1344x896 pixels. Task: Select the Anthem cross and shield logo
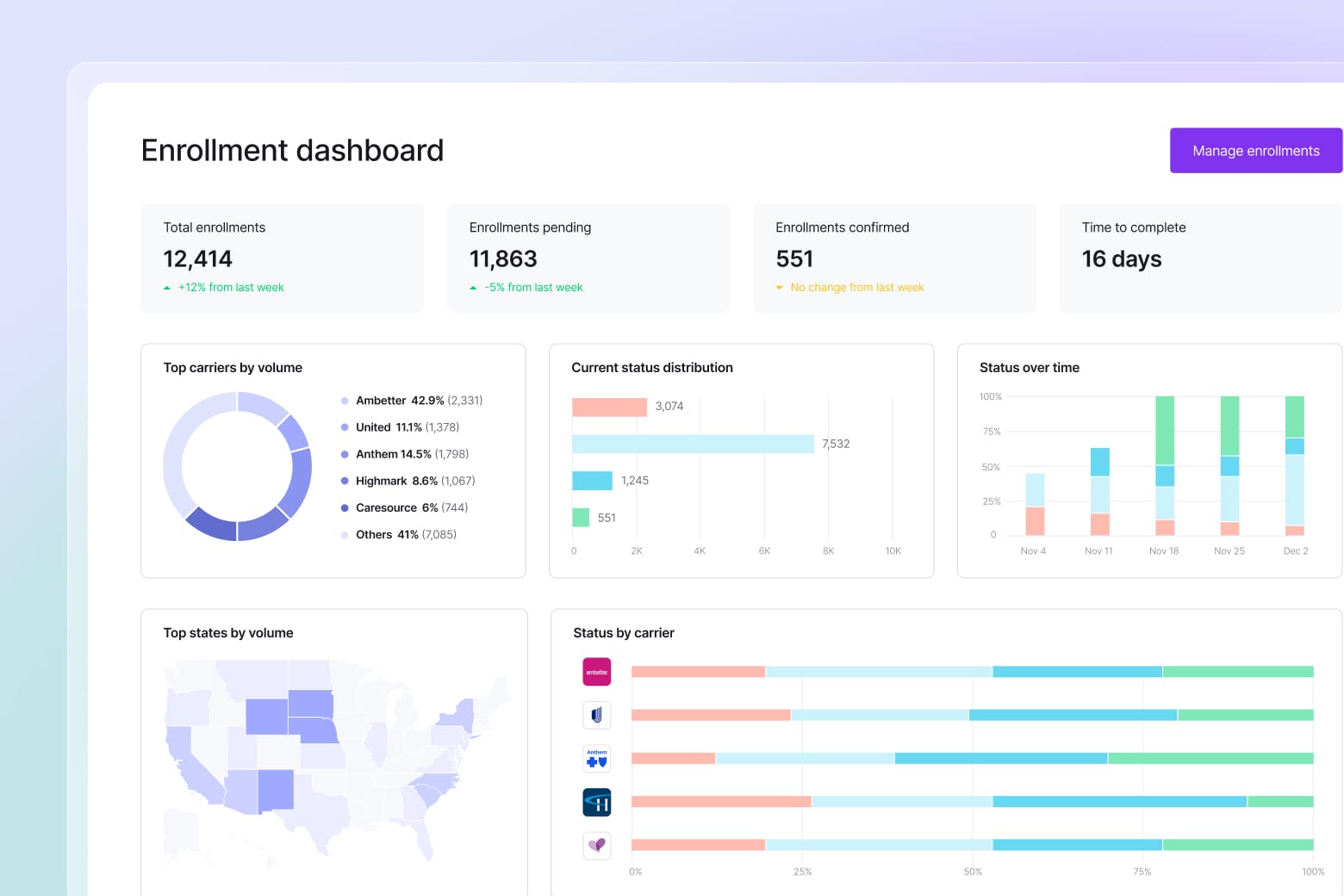coord(597,759)
